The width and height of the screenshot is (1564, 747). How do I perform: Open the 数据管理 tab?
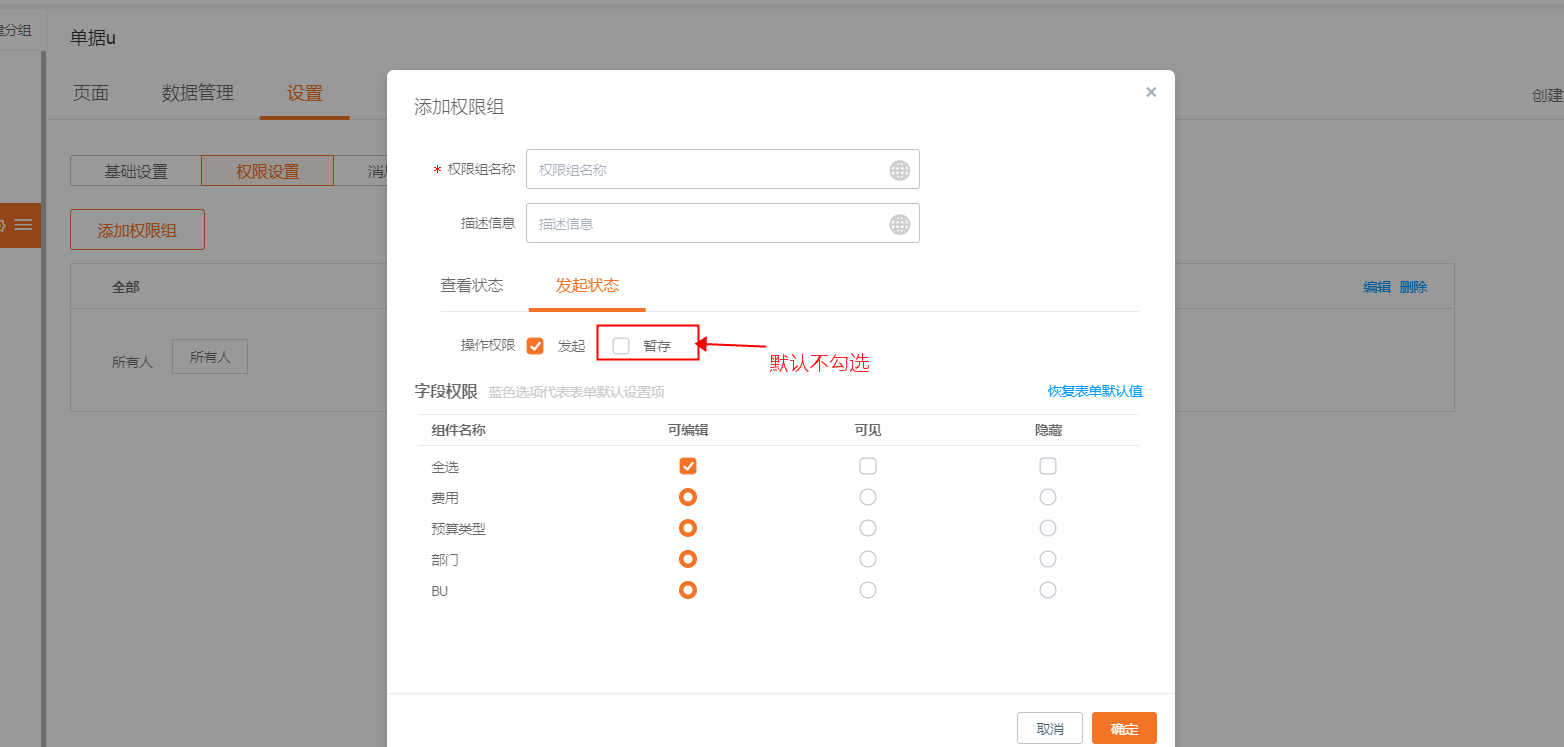coord(197,92)
